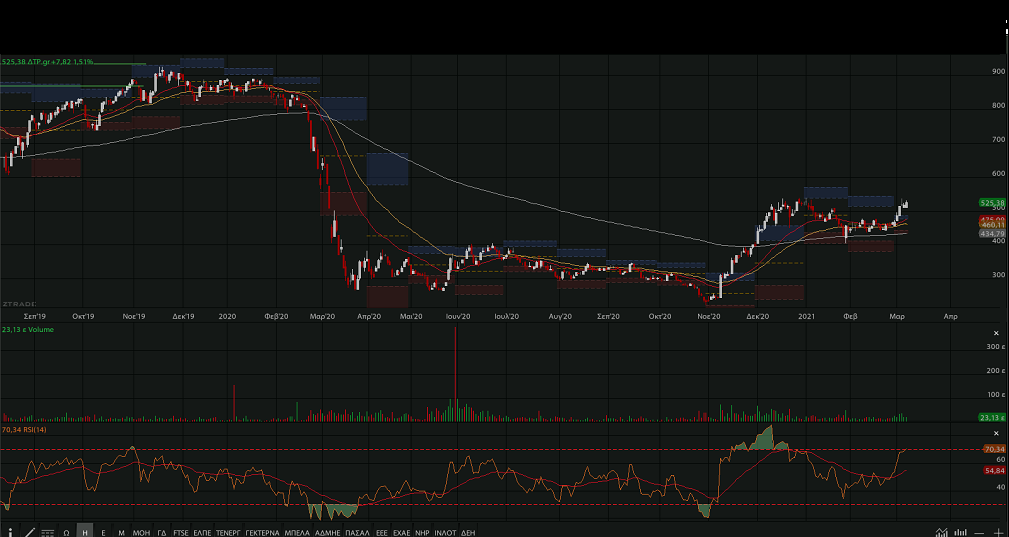
Task: Open the table grid view icon
Action: 47,532
